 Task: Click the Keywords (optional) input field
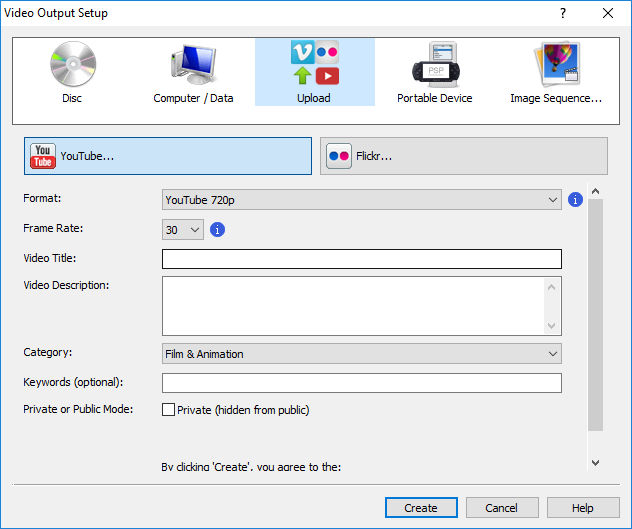361,383
